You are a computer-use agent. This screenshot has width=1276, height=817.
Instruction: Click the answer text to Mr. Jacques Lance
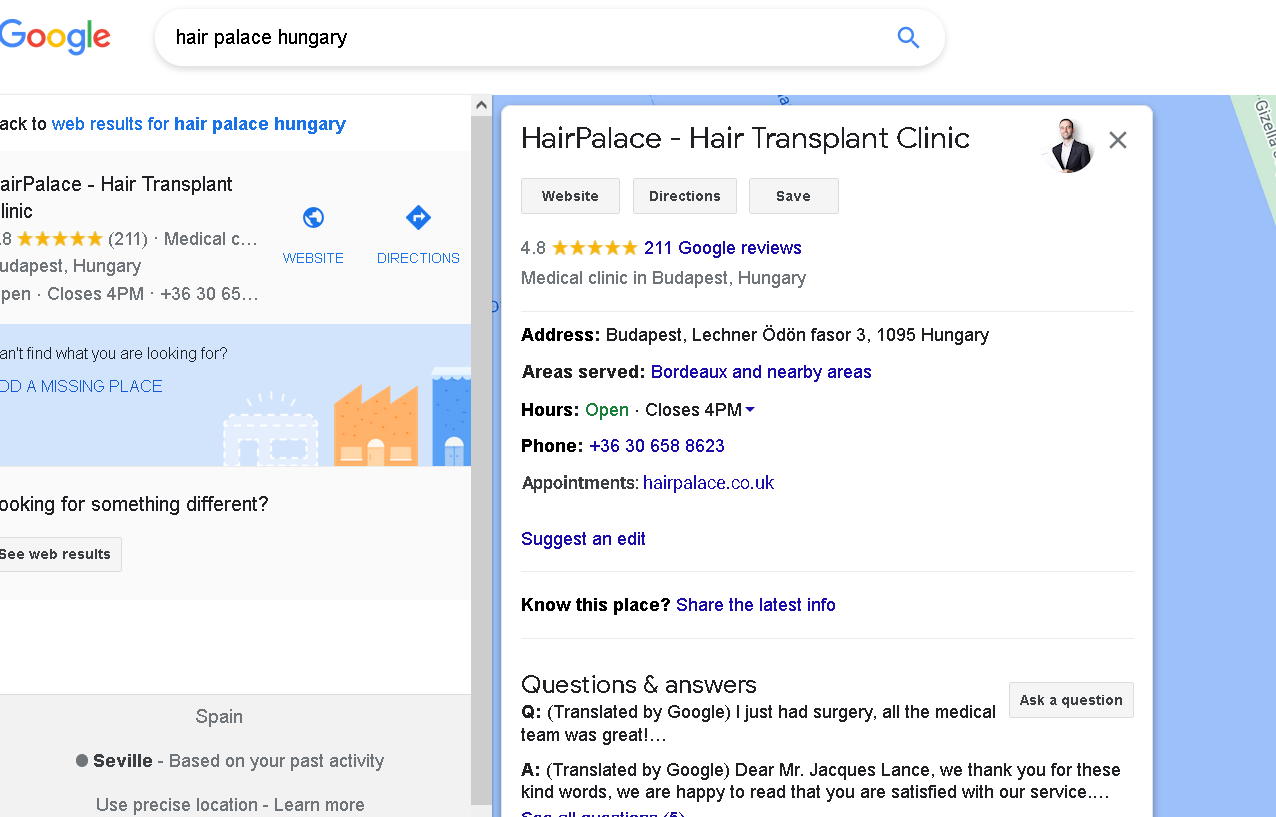[820, 781]
